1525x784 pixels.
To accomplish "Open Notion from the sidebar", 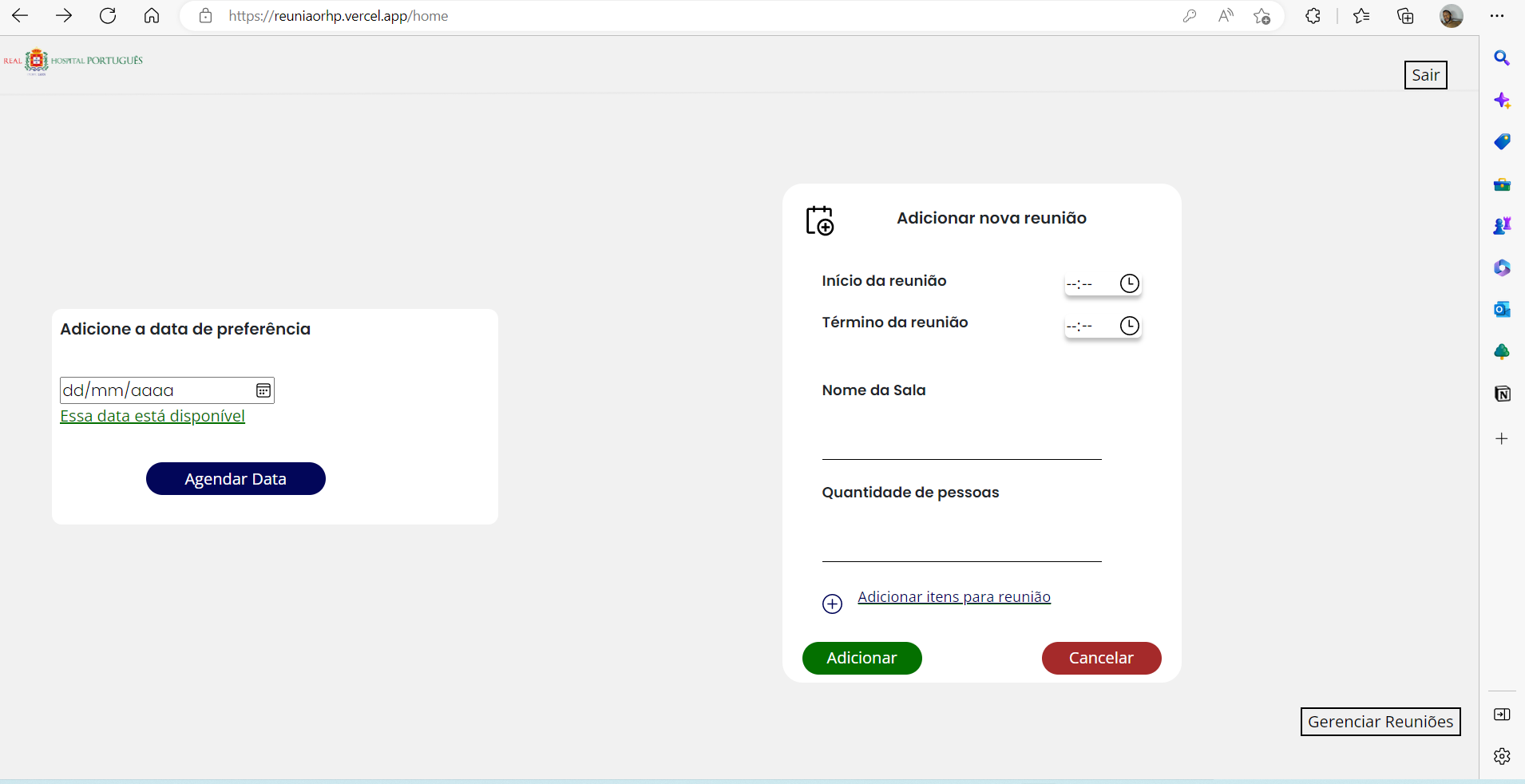I will click(1503, 394).
